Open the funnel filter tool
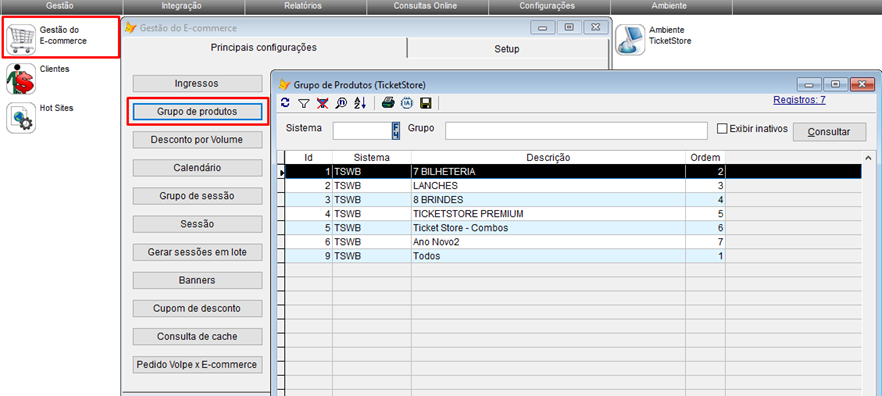 coord(304,103)
